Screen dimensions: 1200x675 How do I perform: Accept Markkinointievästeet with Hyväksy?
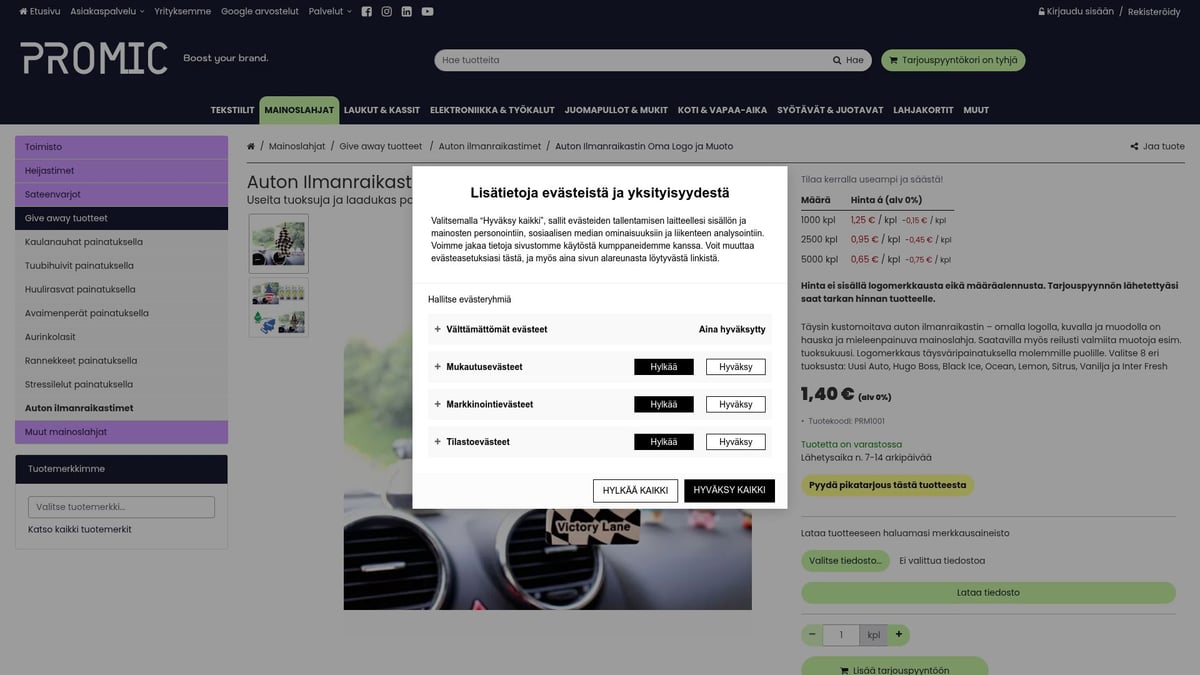coord(736,404)
